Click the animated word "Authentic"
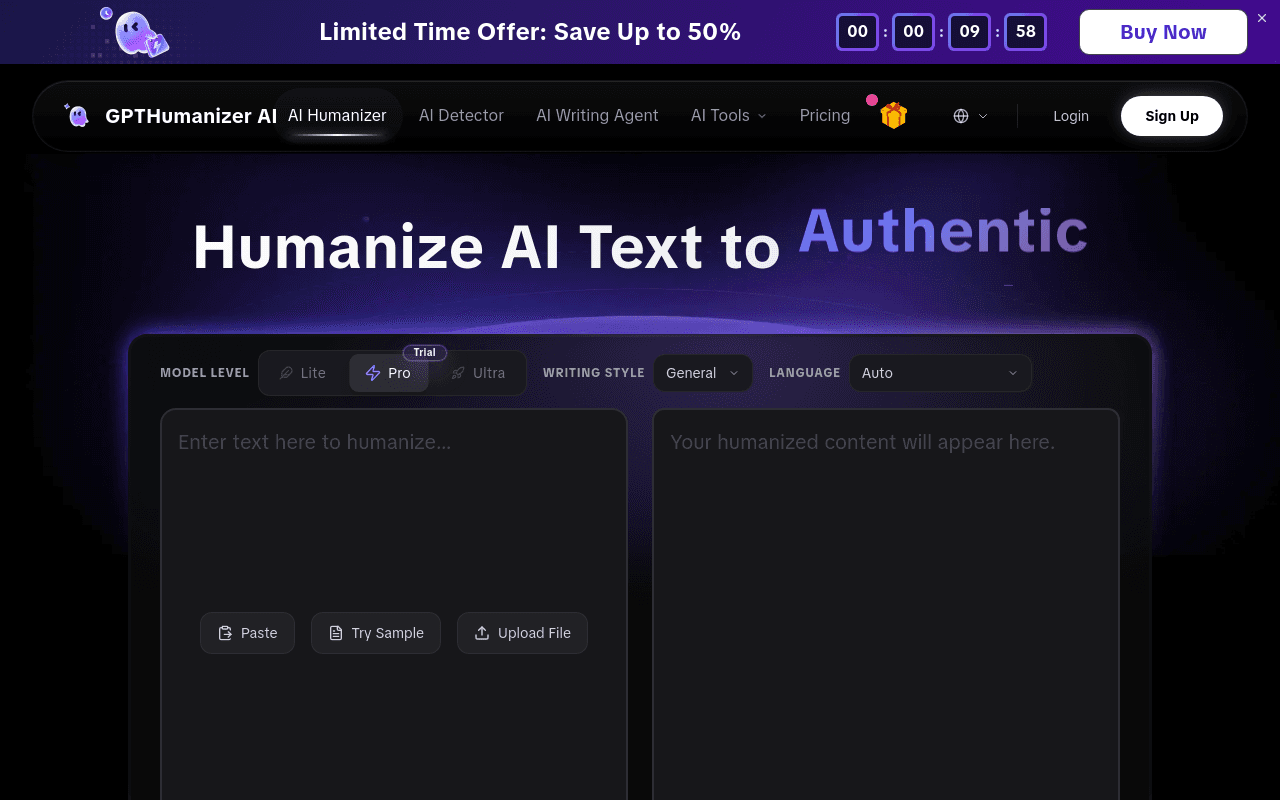Viewport: 1280px width, 800px height. point(943,231)
